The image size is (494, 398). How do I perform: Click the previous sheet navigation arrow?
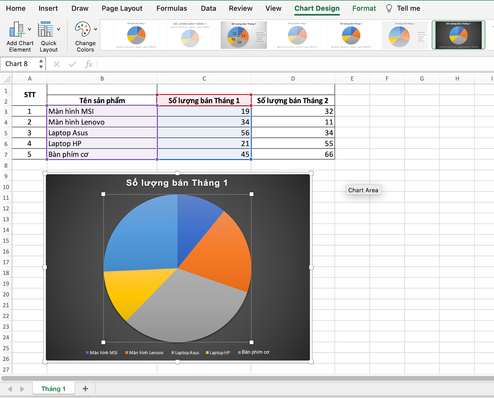(10, 389)
